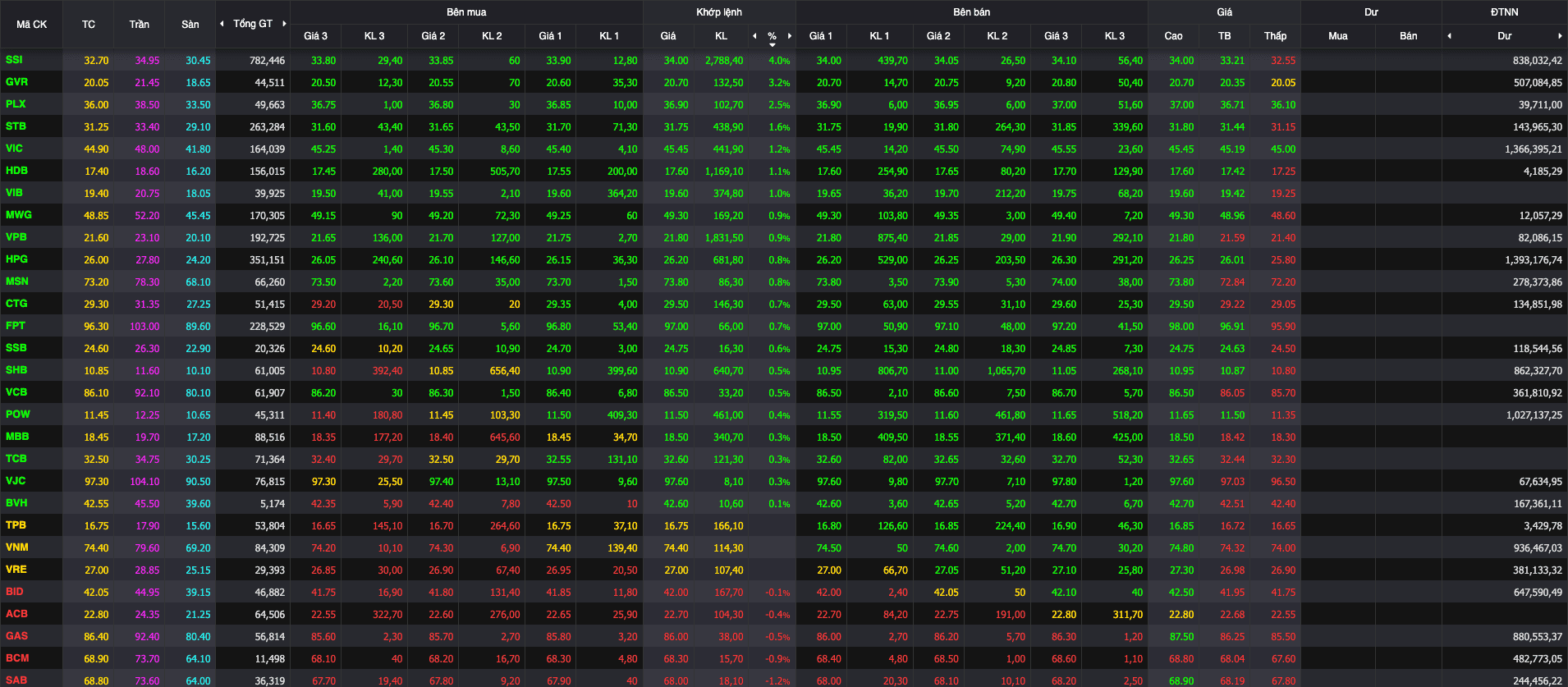Screen dimensions: 1568x687
Task: Select the HPG ticker symbol
Action: pos(16,259)
